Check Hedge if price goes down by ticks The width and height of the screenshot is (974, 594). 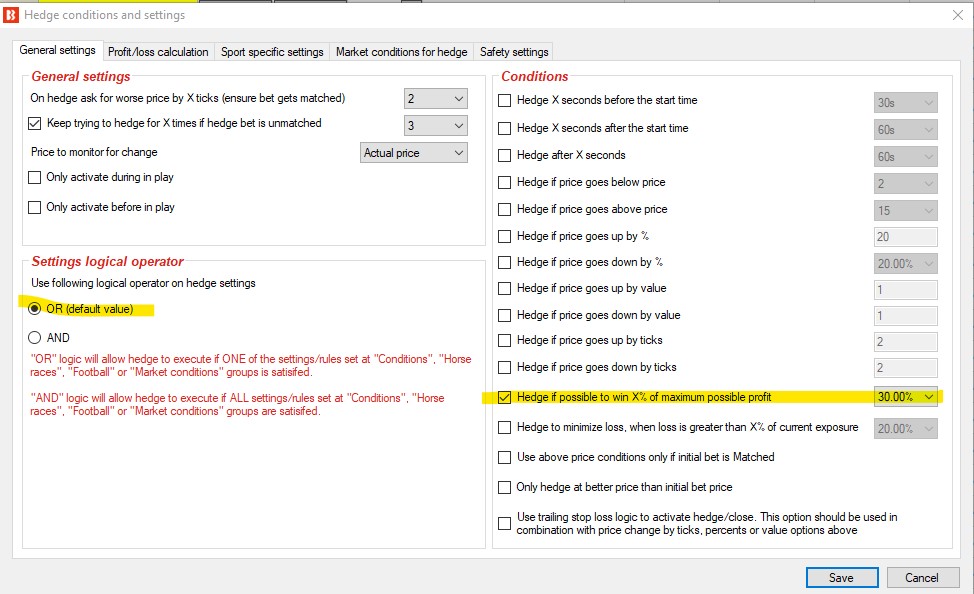pyautogui.click(x=505, y=368)
